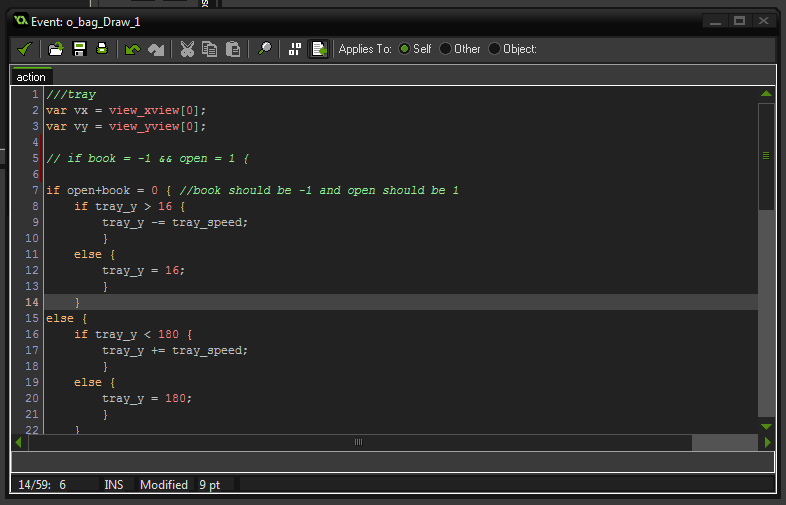Click the '9 pt' font size status entry
Image resolution: width=786 pixels, height=505 pixels.
tap(210, 485)
